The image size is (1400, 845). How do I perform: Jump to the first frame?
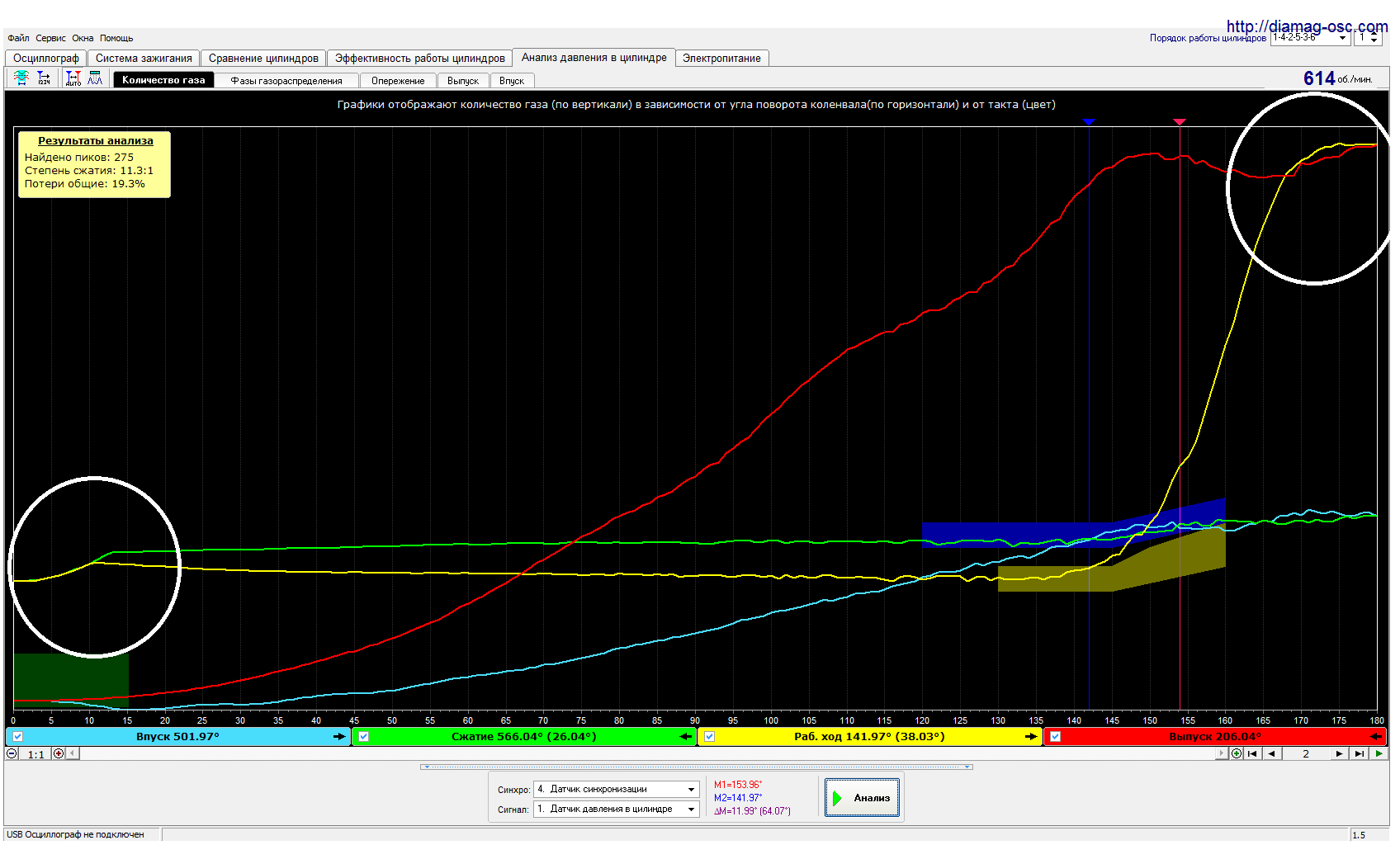click(x=1252, y=753)
